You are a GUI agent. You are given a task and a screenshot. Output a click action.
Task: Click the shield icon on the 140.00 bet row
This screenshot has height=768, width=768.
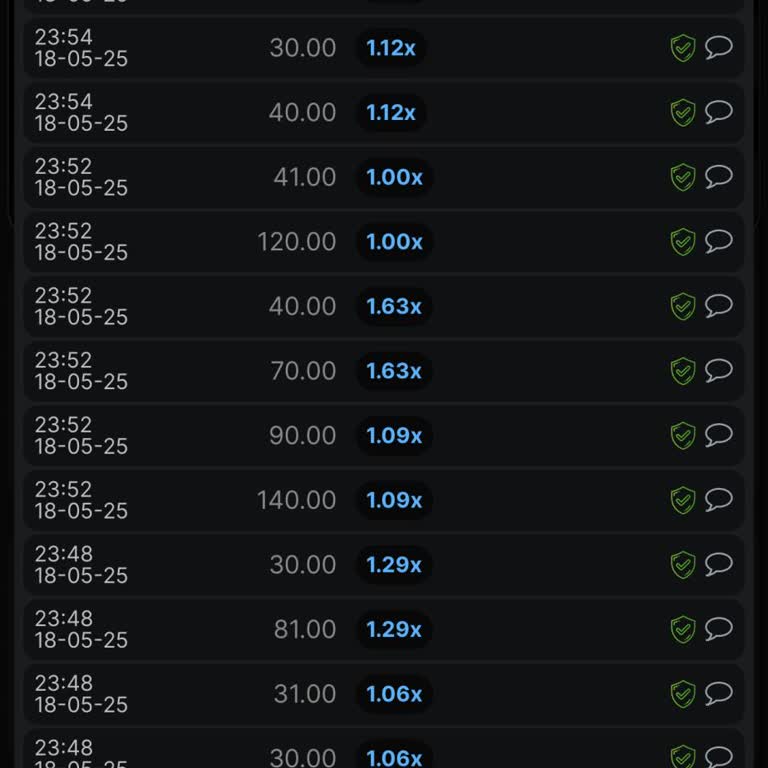(683, 500)
